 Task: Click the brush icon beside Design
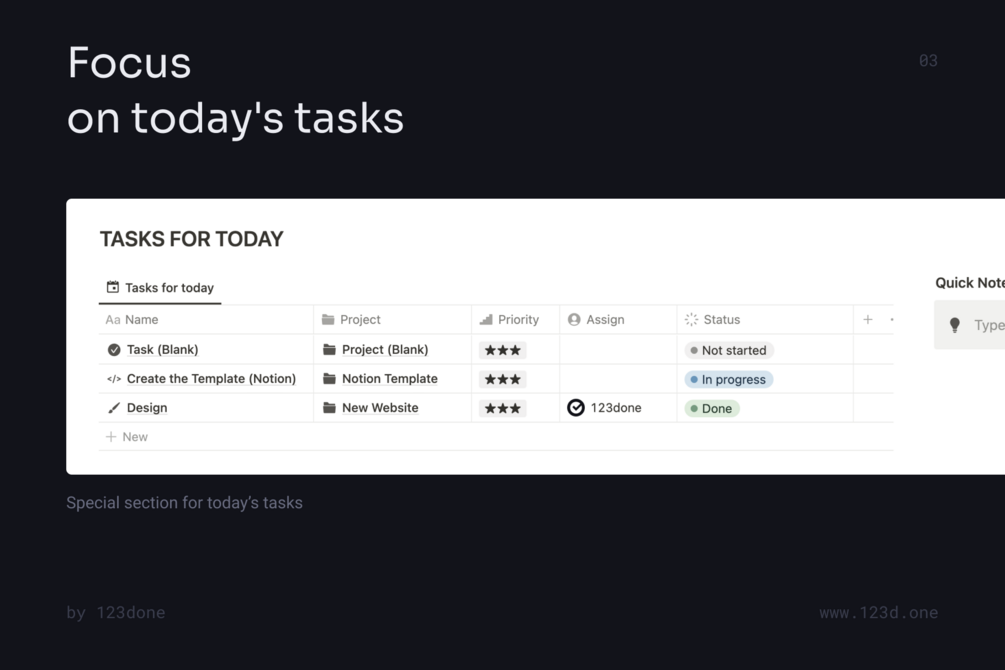click(x=114, y=408)
